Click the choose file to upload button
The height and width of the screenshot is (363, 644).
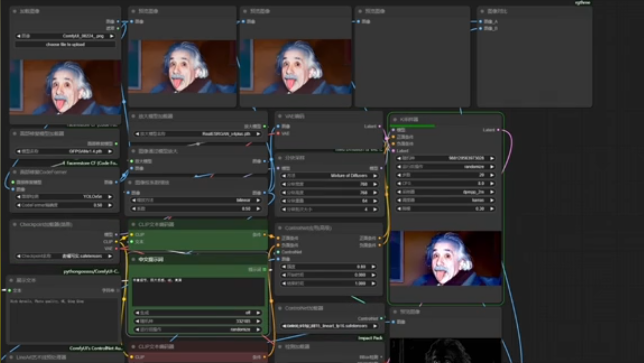point(65,44)
